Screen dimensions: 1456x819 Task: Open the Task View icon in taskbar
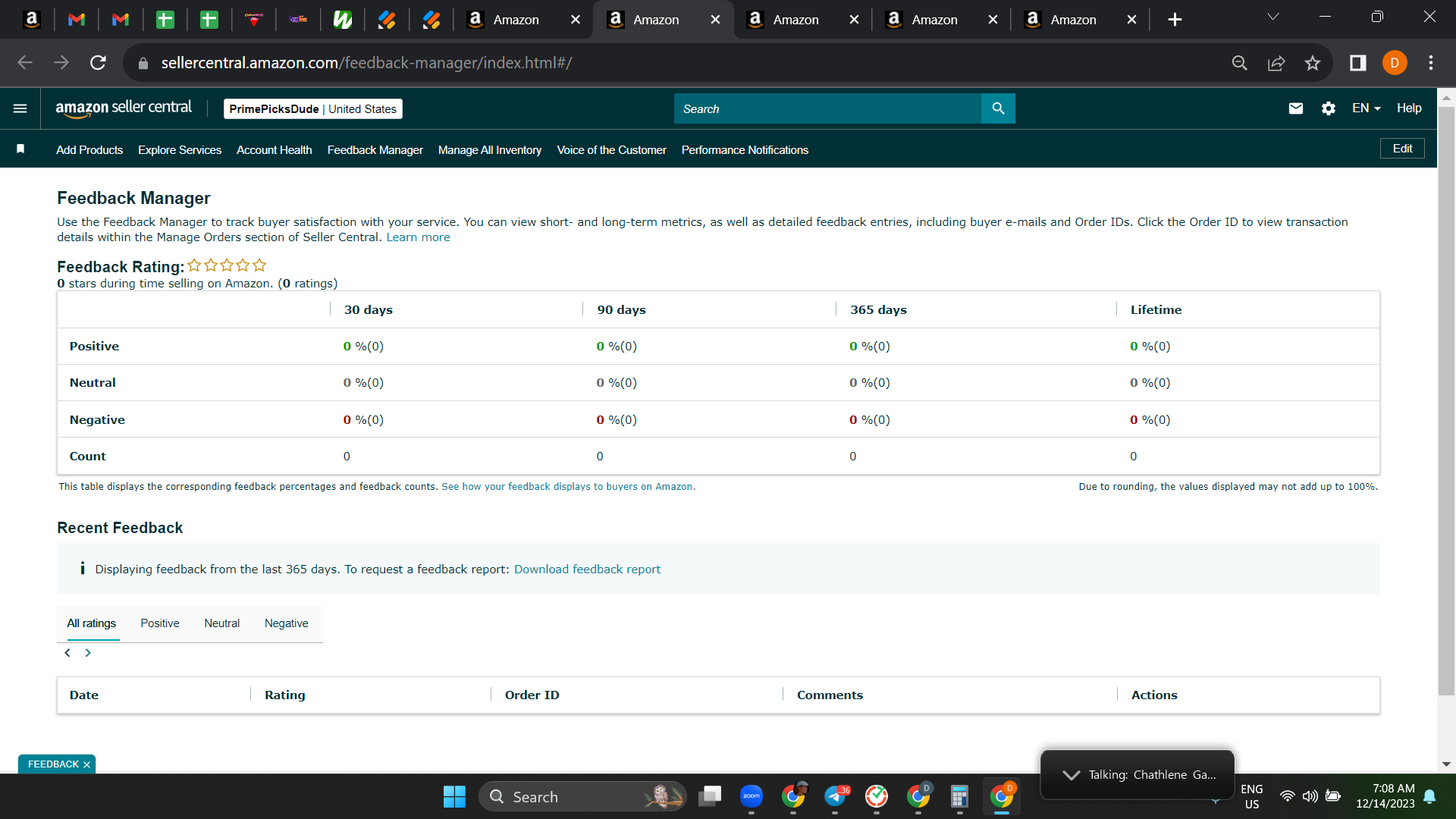click(x=710, y=796)
